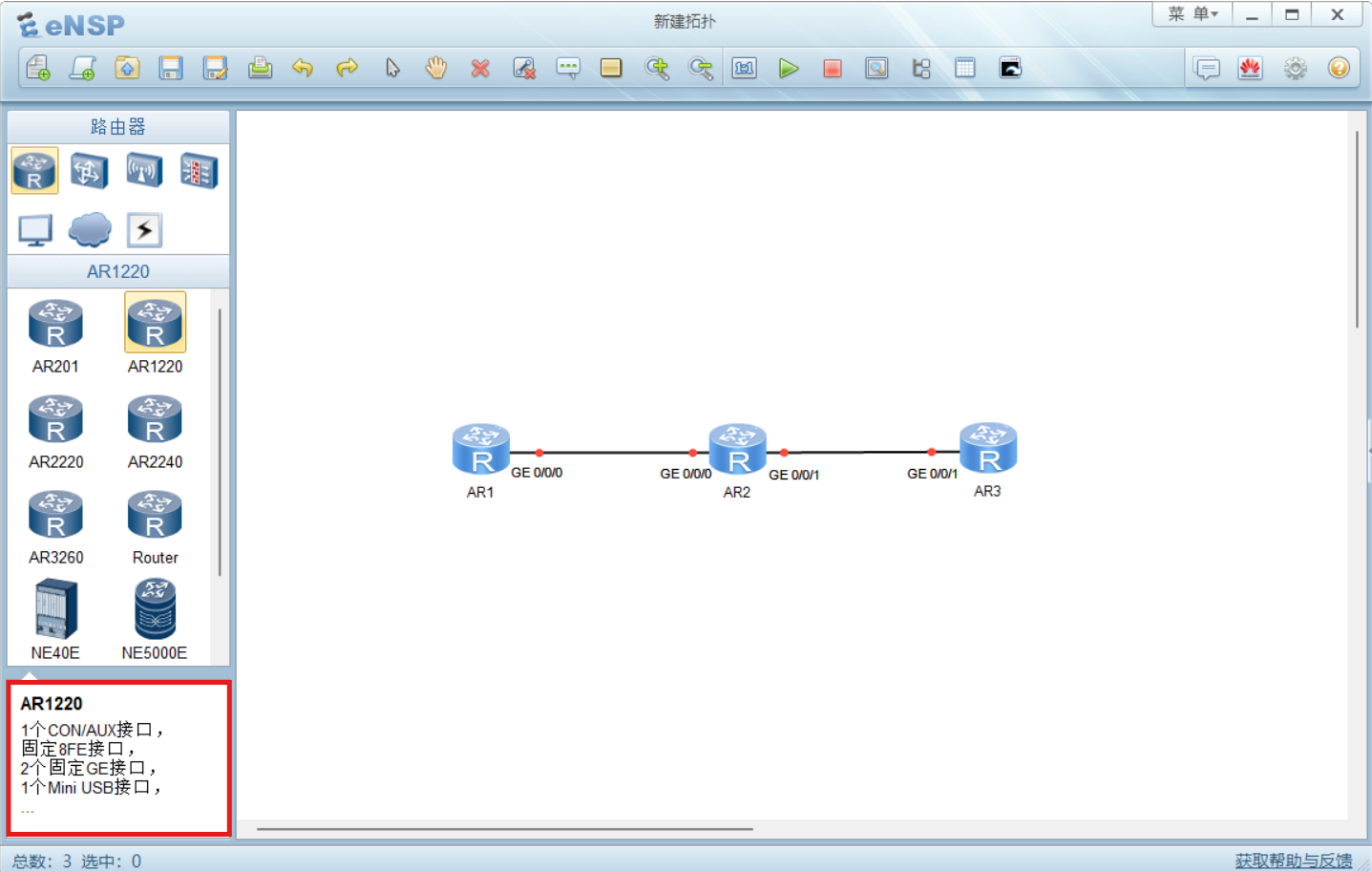The width and height of the screenshot is (1372, 872).
Task: Select router AR2 on the canvas
Action: coord(737,450)
